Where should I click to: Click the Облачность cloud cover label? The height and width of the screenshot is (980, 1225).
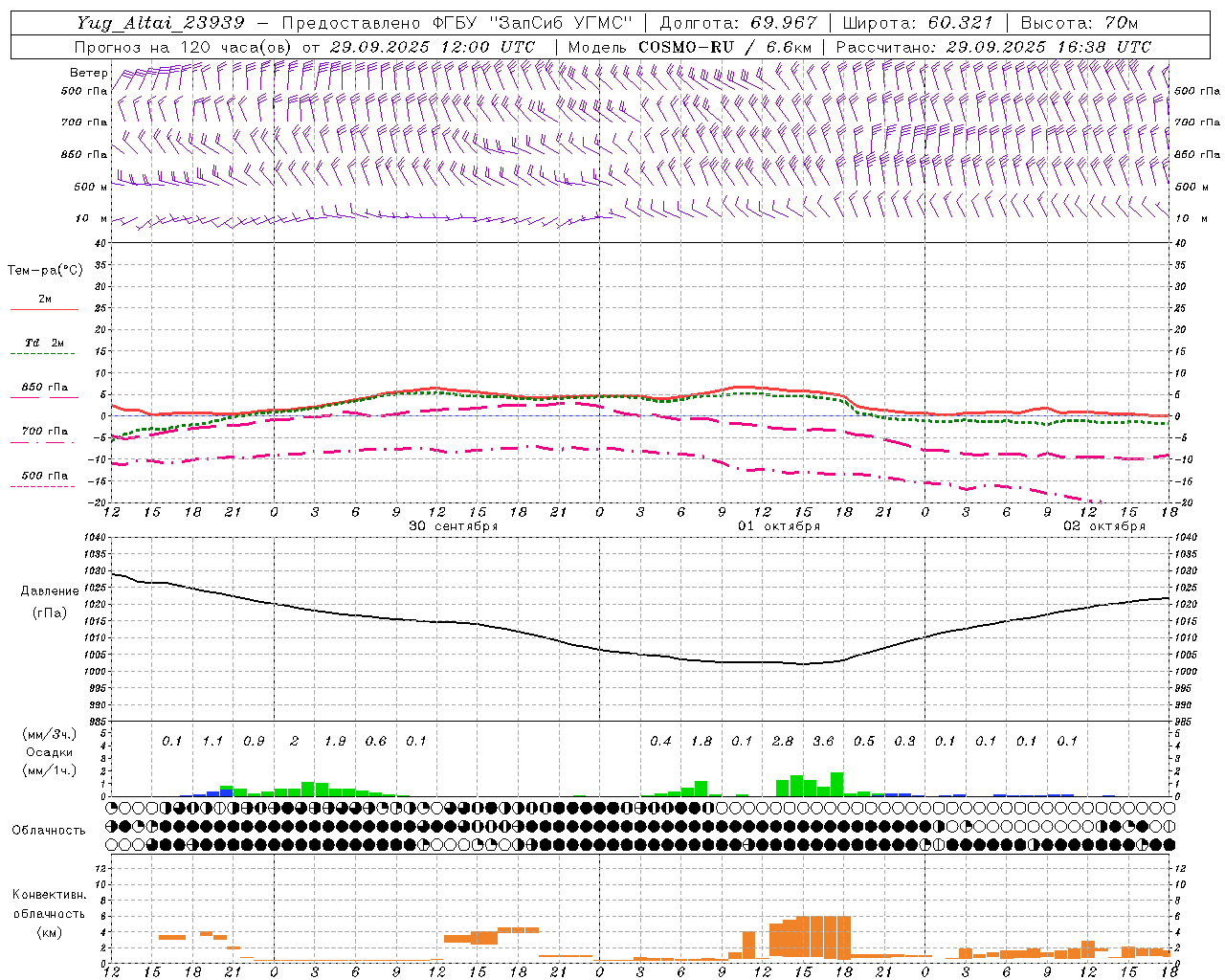click(x=49, y=831)
